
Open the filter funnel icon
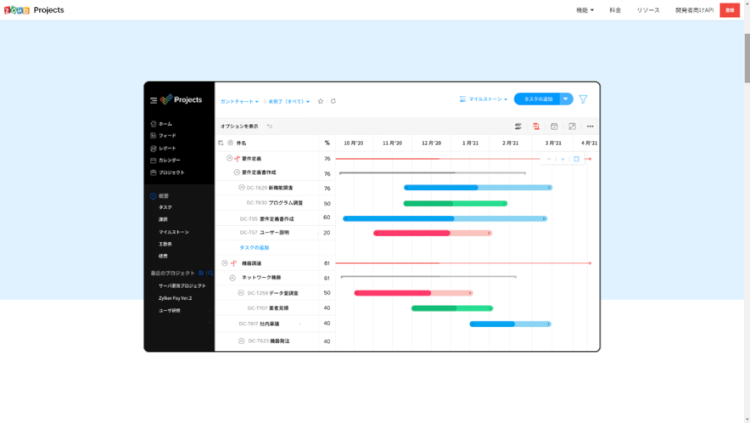point(583,99)
